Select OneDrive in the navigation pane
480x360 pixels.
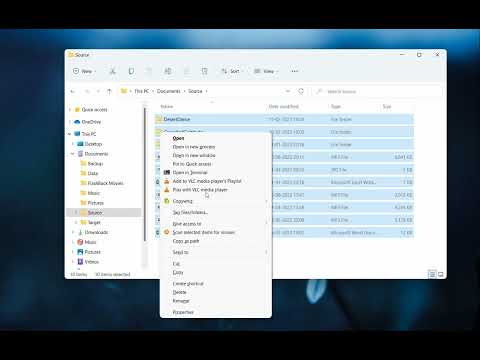(x=91, y=122)
